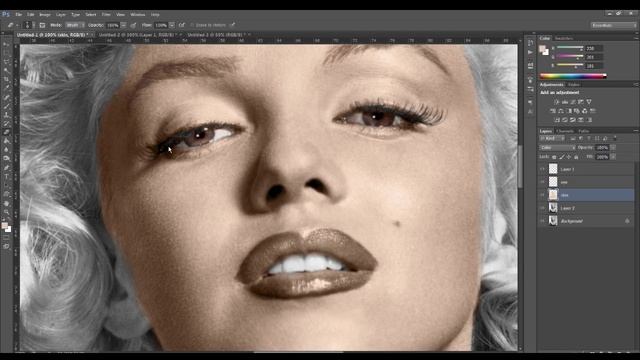Toggle the Brush panel from options bar

42,25
